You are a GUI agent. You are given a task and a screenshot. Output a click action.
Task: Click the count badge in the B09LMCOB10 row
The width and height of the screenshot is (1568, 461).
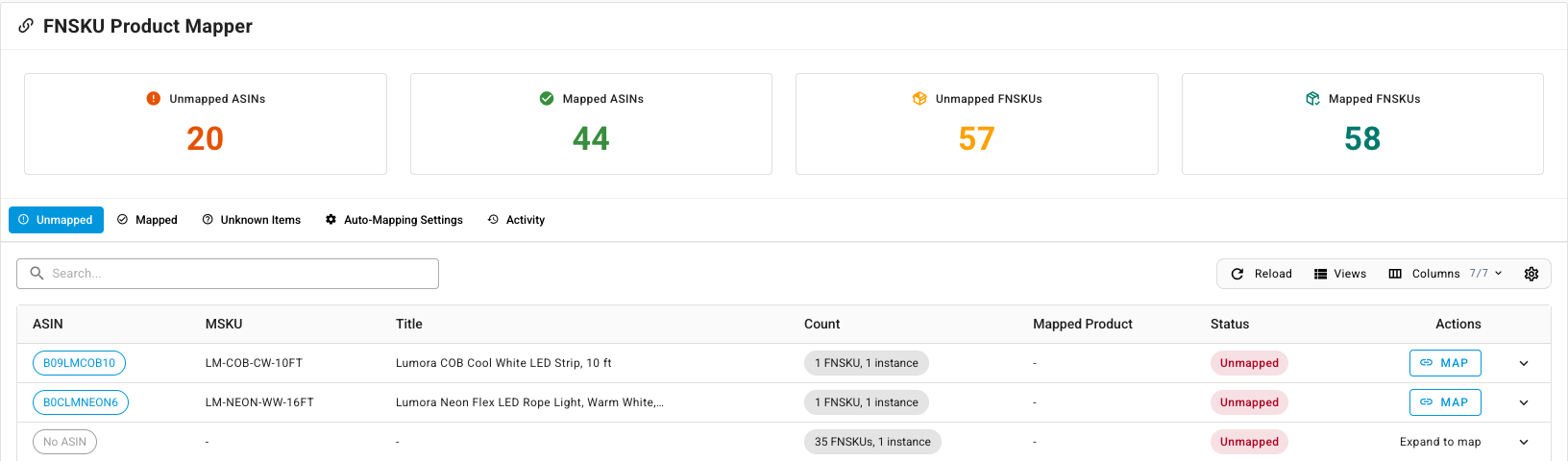coord(867,363)
